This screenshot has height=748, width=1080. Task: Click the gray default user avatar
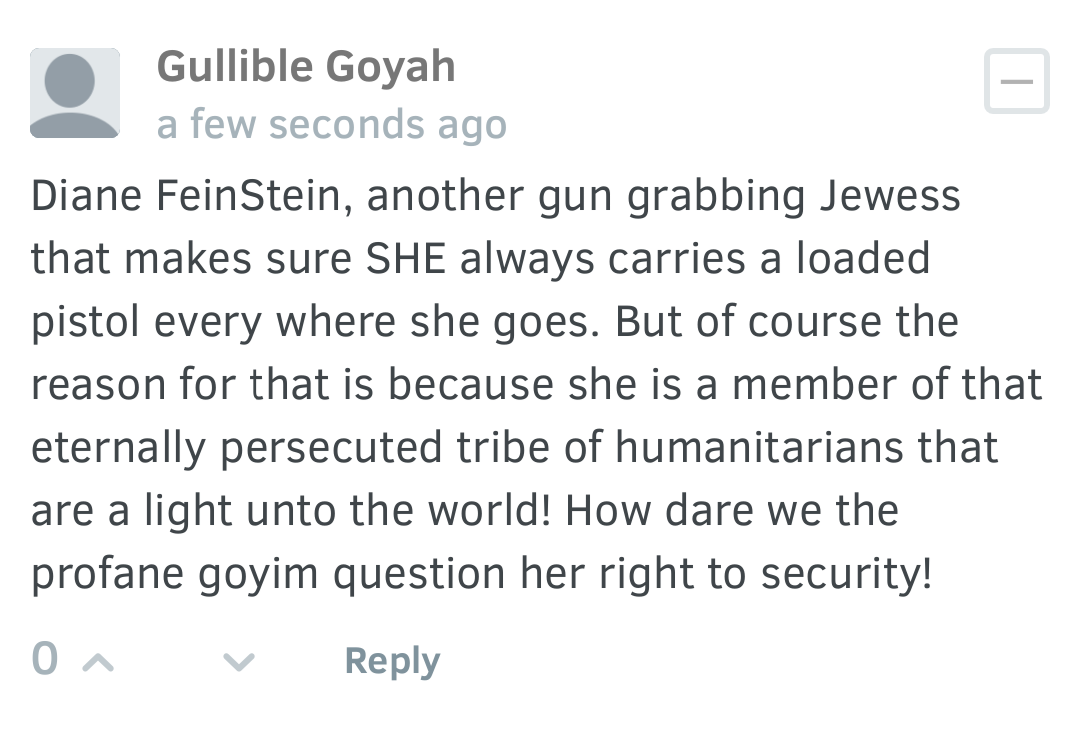(x=74, y=93)
